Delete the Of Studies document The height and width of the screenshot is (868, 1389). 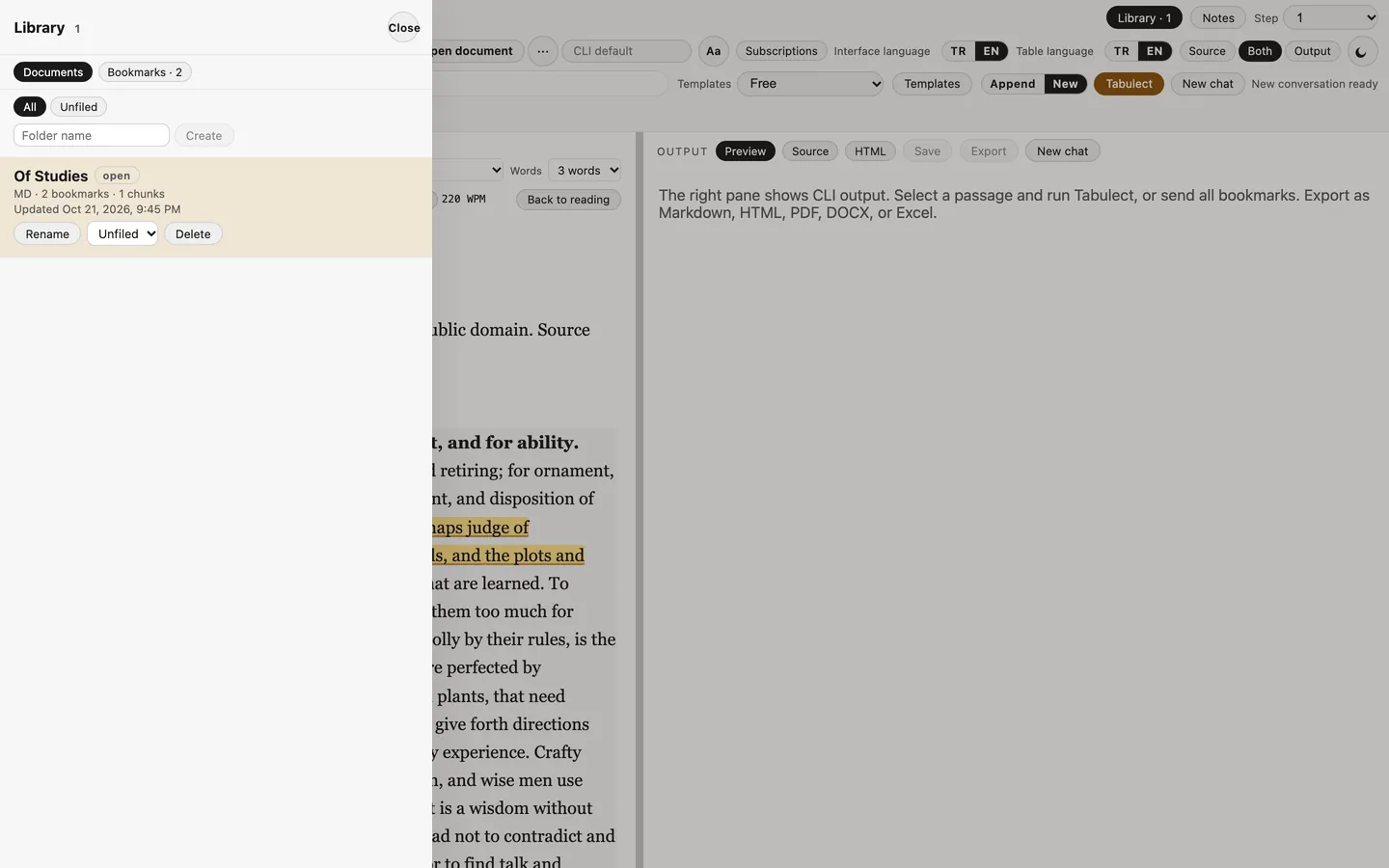(x=193, y=234)
